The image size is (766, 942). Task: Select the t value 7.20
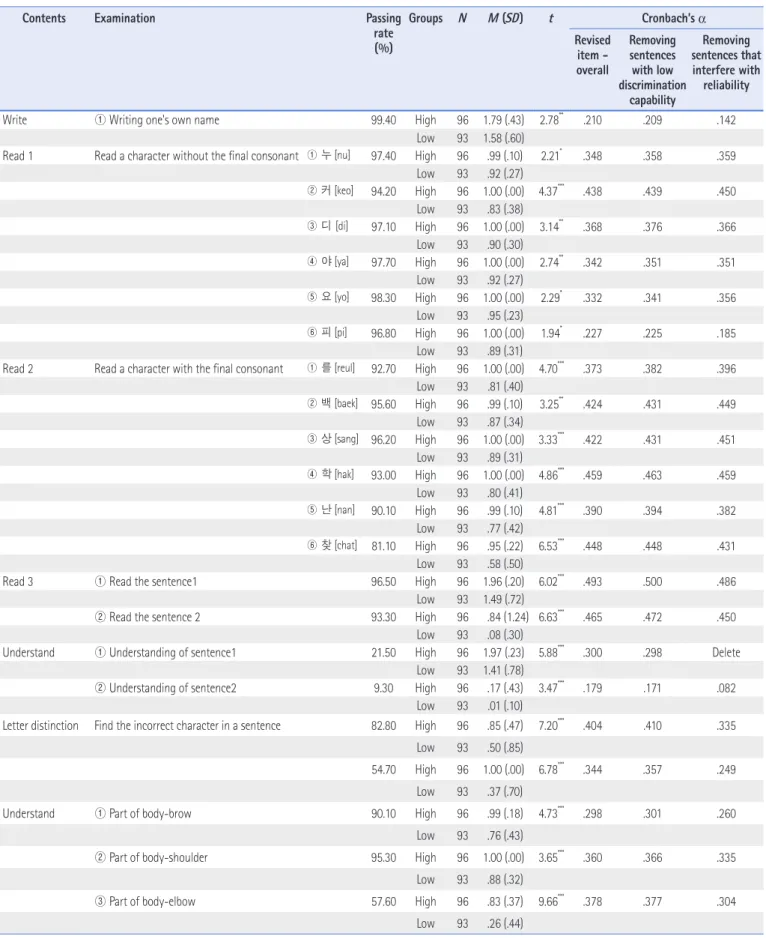(551, 725)
